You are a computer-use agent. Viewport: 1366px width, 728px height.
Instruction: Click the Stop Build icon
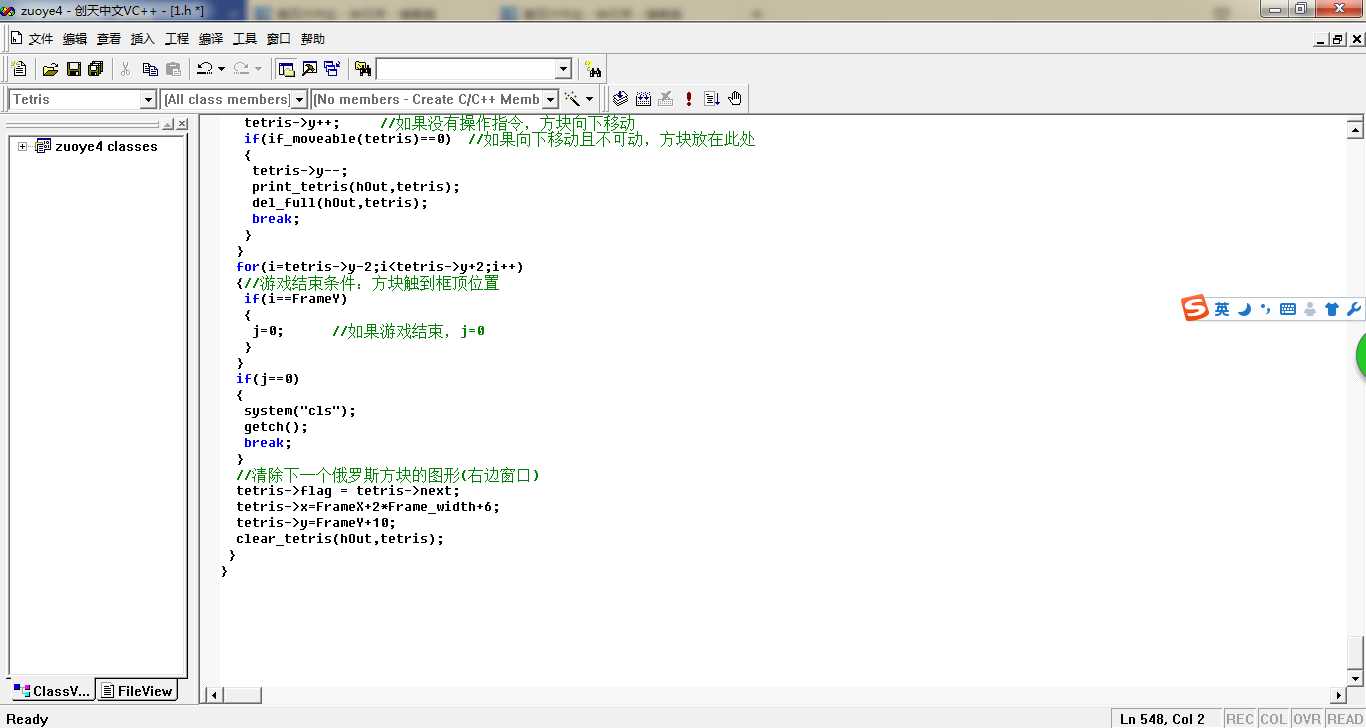point(666,99)
